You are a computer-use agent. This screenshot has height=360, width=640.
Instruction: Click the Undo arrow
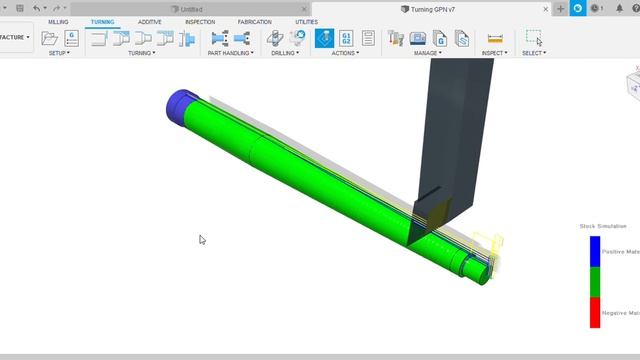click(x=36, y=8)
